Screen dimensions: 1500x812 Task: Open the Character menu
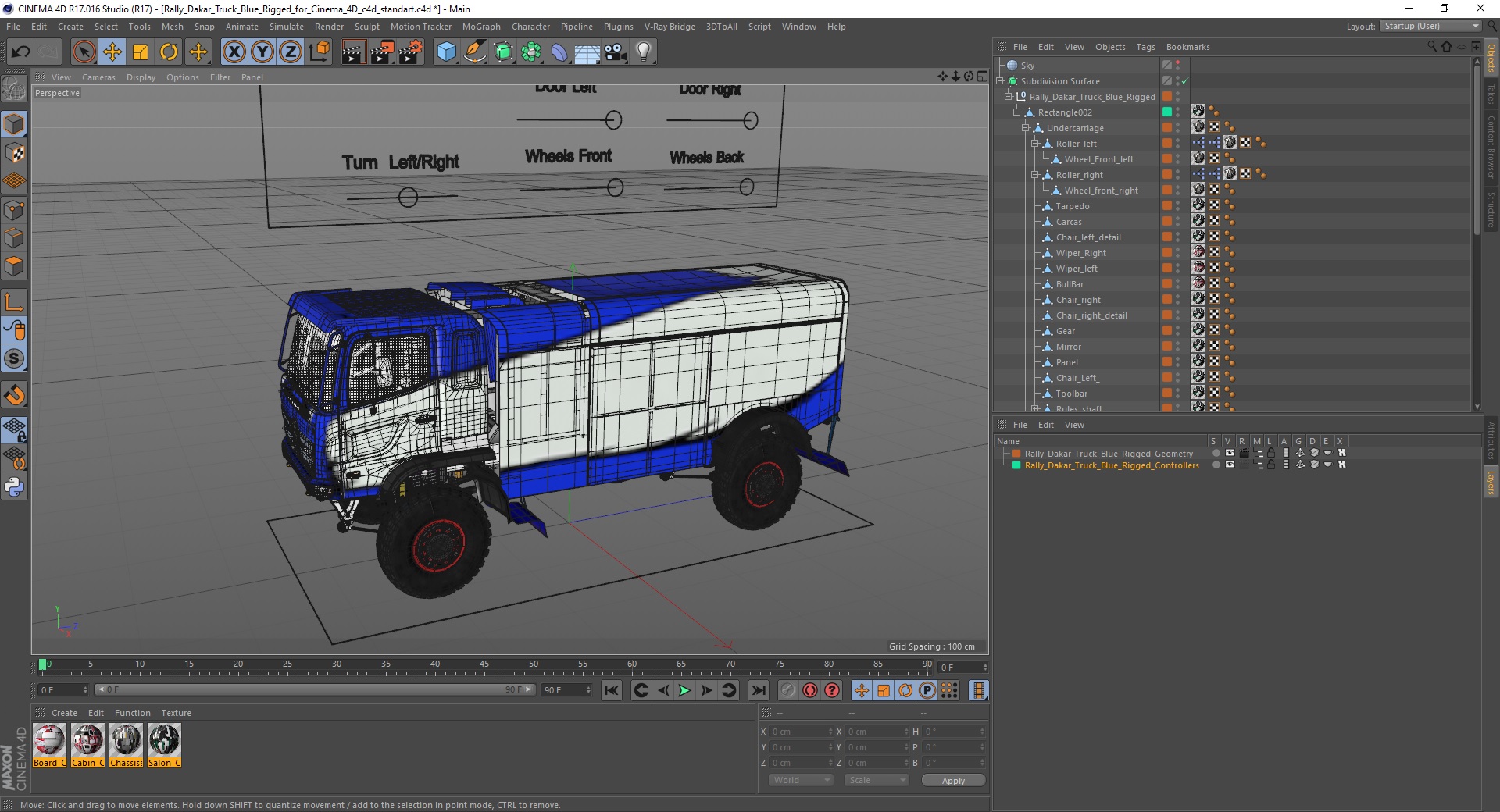(x=530, y=27)
